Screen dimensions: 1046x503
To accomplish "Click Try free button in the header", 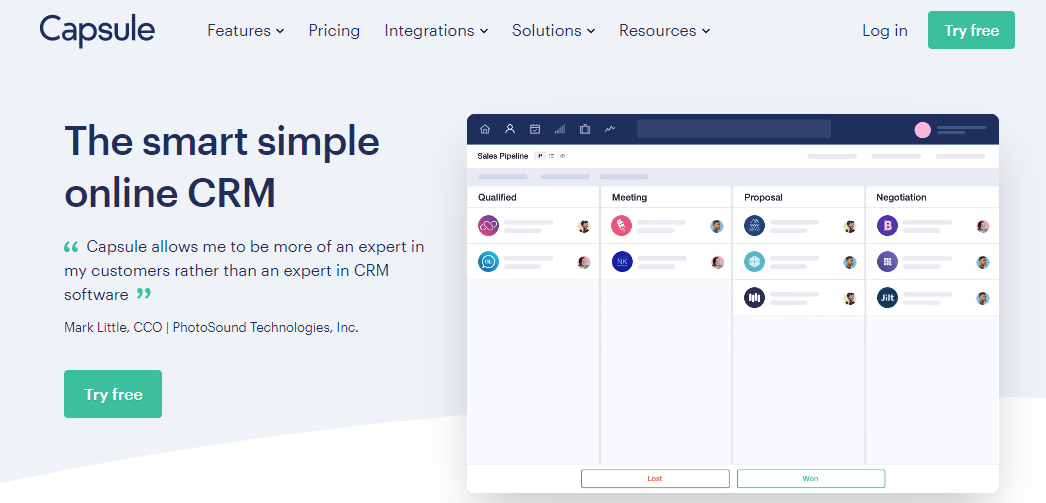I will tap(971, 30).
